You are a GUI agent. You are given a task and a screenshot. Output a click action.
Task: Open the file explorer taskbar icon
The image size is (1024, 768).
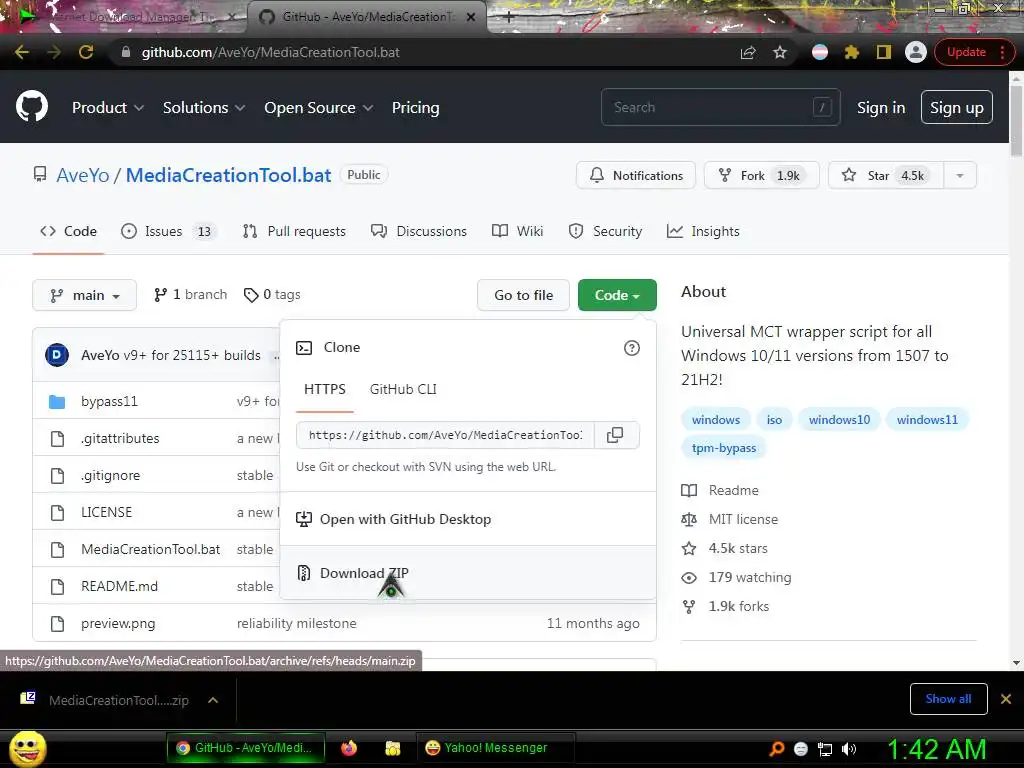click(392, 748)
